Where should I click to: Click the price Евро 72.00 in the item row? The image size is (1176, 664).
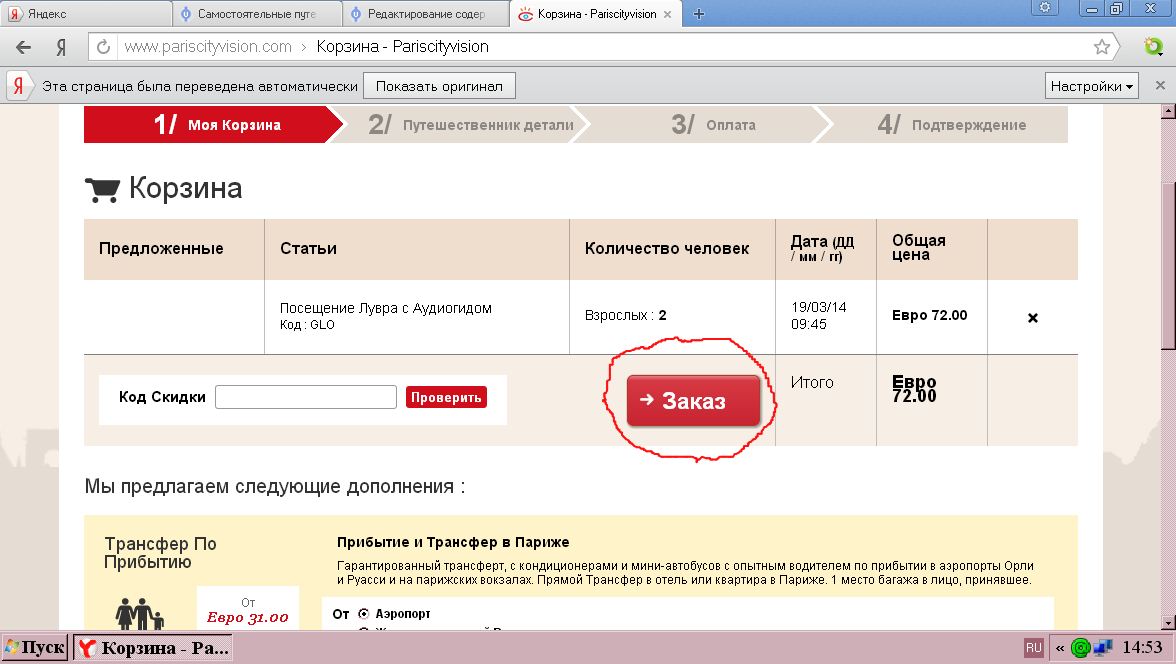pos(929,316)
